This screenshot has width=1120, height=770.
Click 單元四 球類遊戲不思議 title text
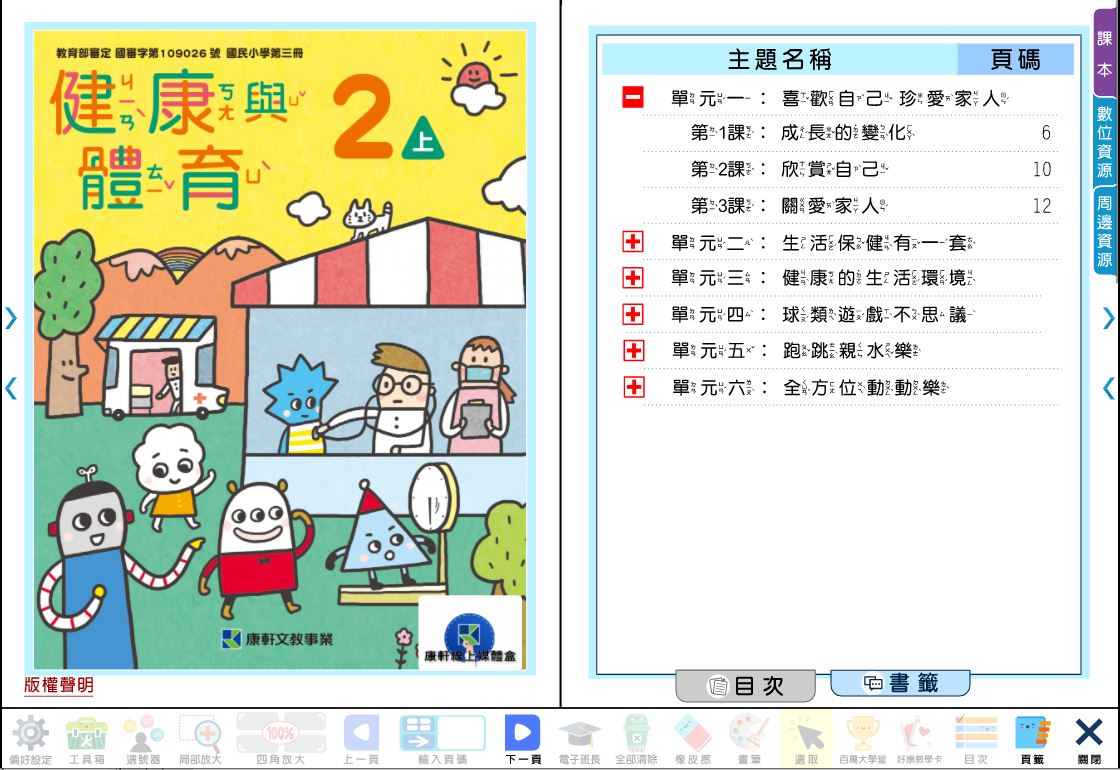click(823, 314)
